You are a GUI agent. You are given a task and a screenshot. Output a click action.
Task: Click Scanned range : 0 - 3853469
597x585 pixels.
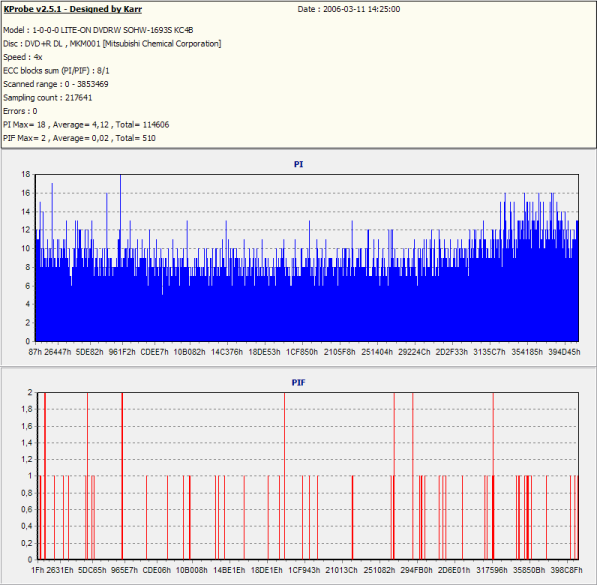pos(56,84)
